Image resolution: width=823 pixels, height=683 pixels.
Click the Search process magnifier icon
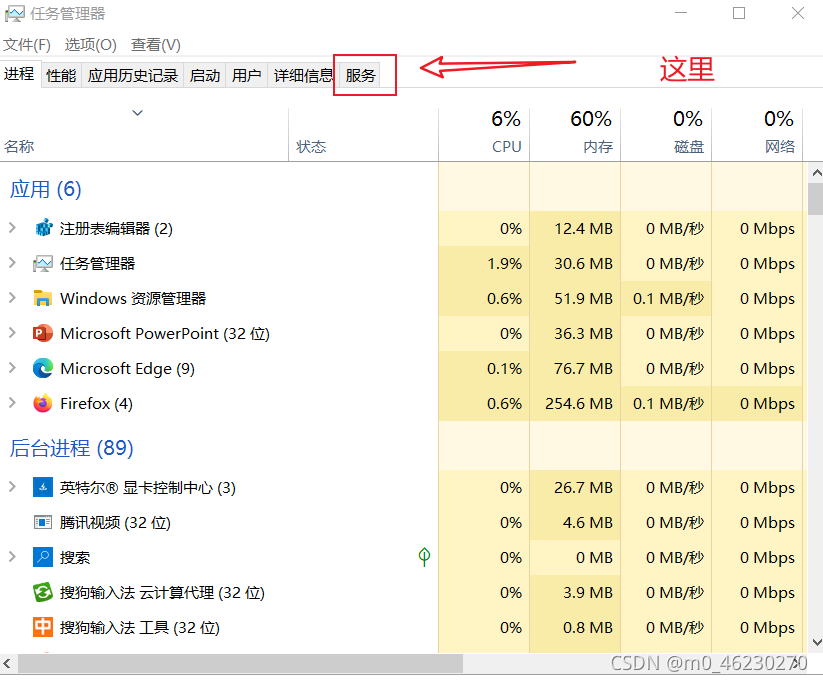(43, 557)
